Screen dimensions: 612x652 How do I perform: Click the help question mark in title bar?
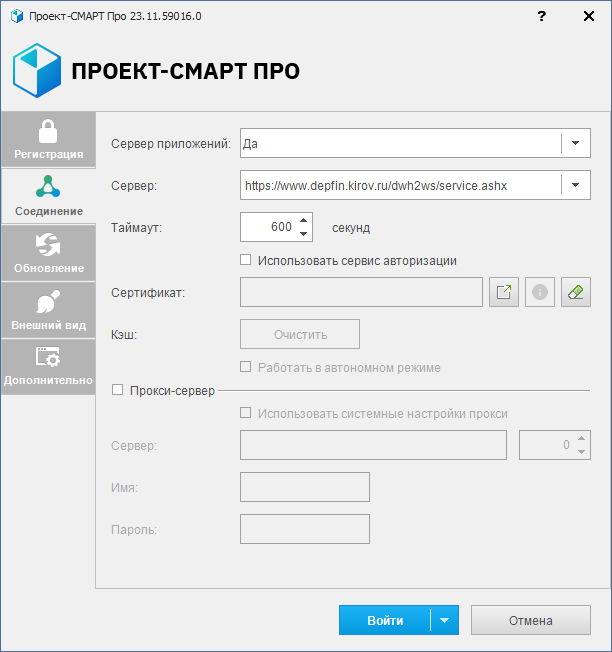(541, 17)
